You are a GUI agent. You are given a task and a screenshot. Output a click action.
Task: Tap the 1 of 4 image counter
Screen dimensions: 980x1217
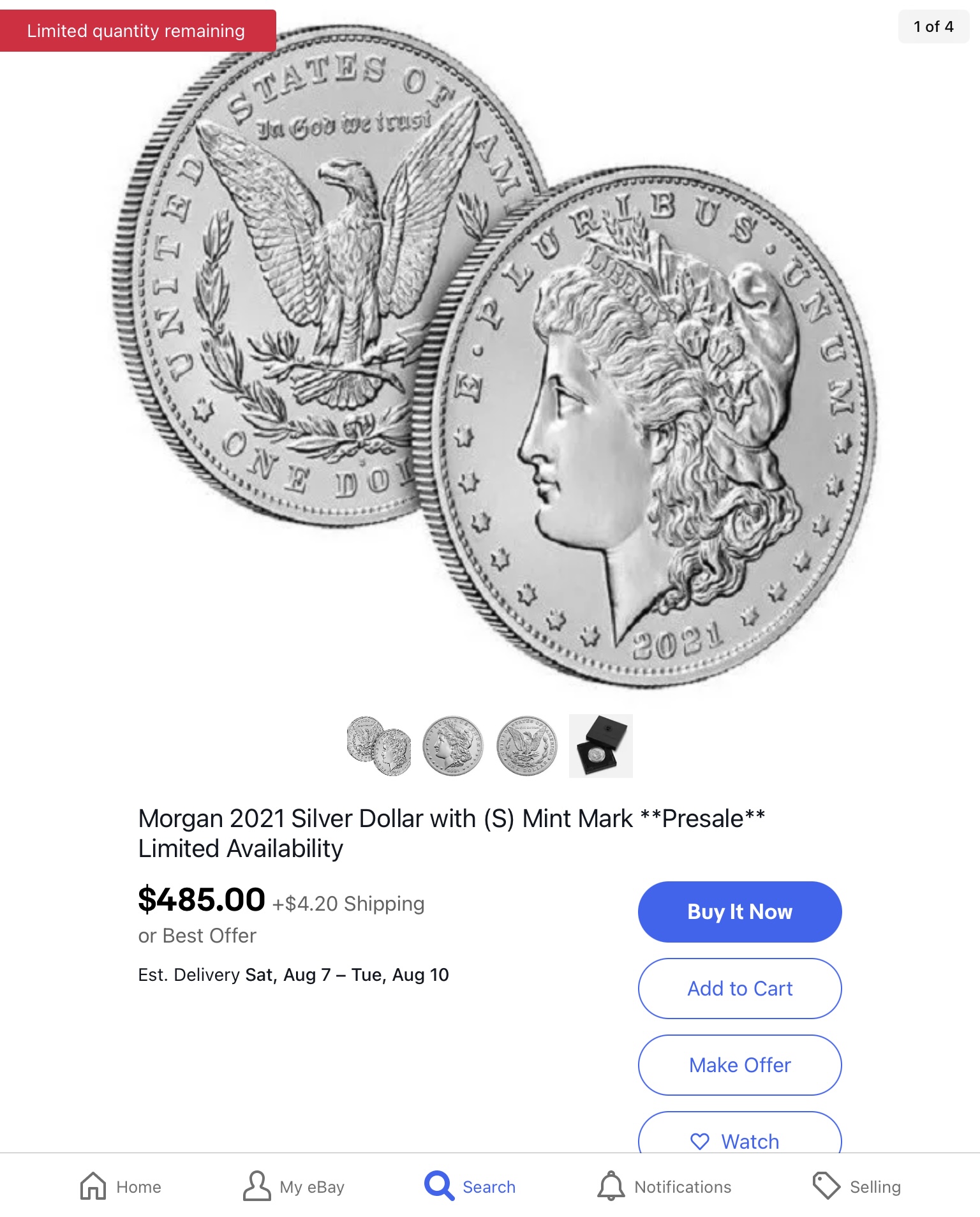(x=933, y=27)
